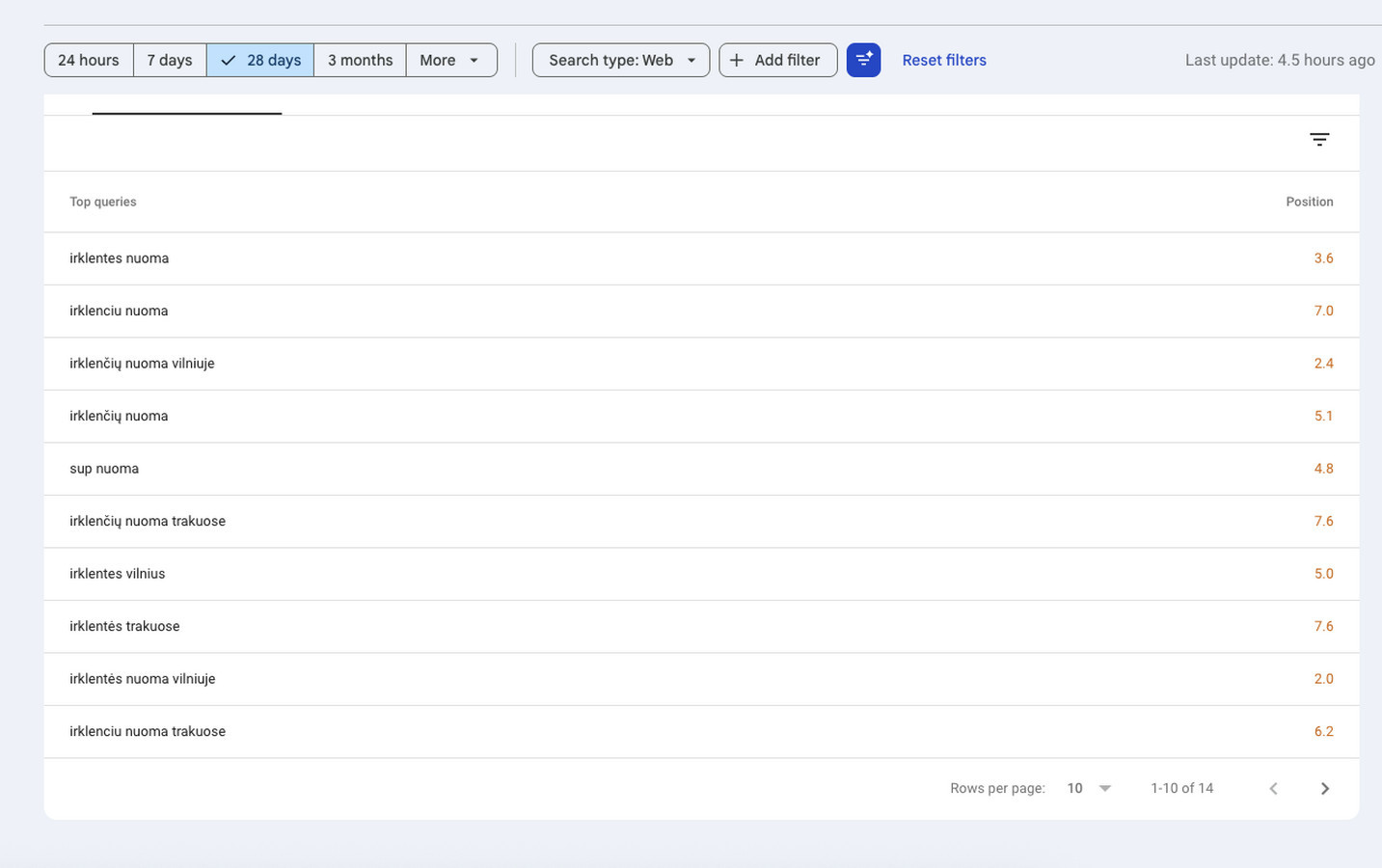Select the 24 hours date range

(x=89, y=60)
